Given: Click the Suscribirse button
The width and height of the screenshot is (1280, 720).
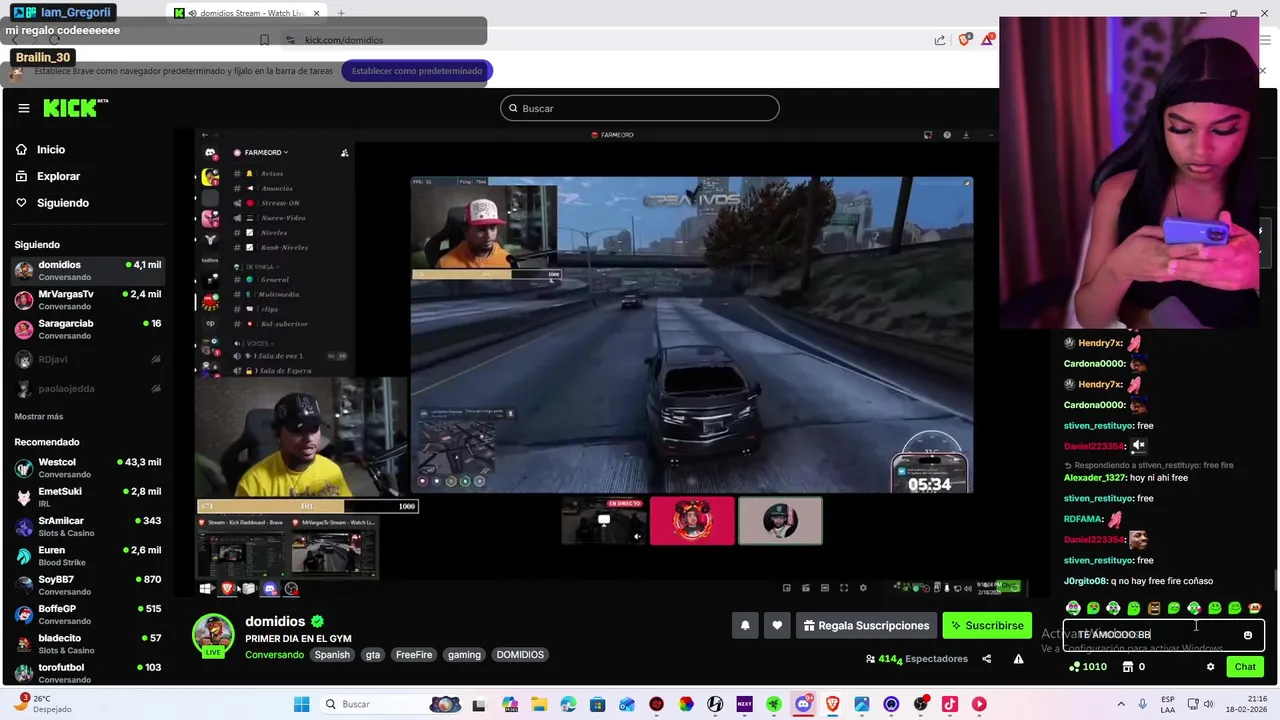Looking at the screenshot, I should 987,625.
